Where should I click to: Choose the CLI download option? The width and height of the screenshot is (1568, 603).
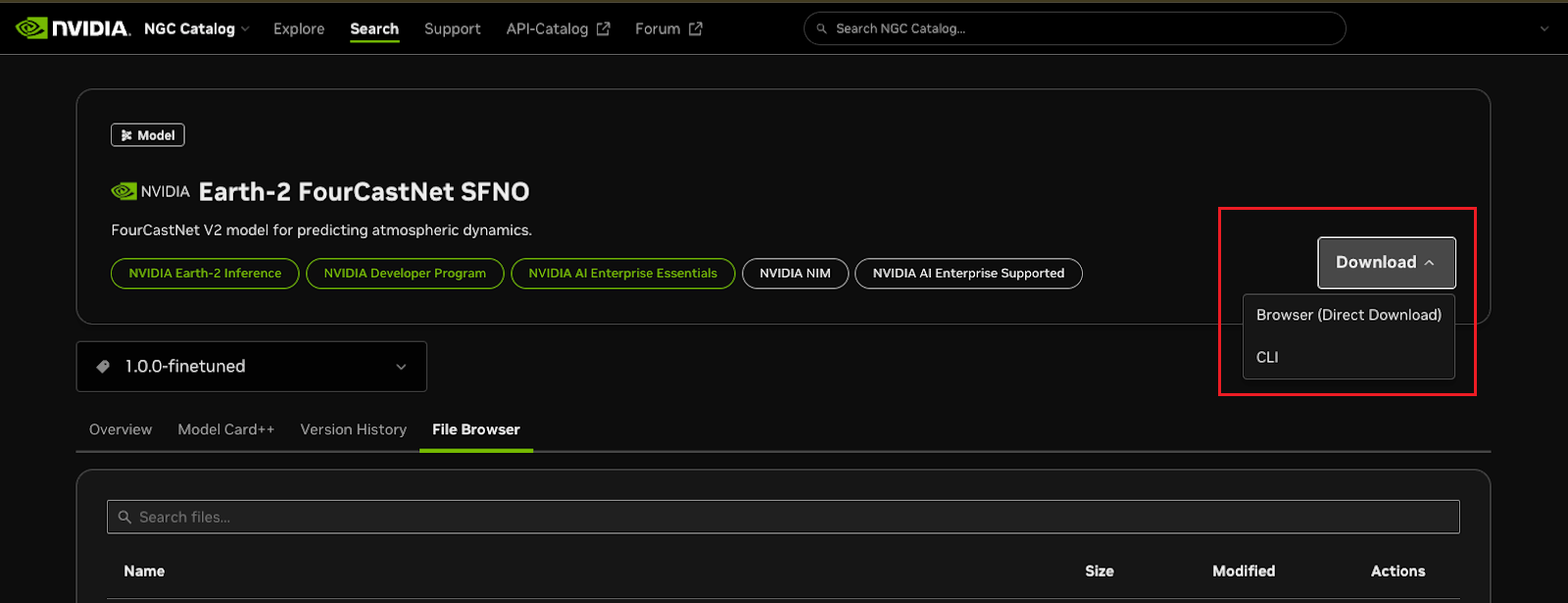(x=1348, y=357)
